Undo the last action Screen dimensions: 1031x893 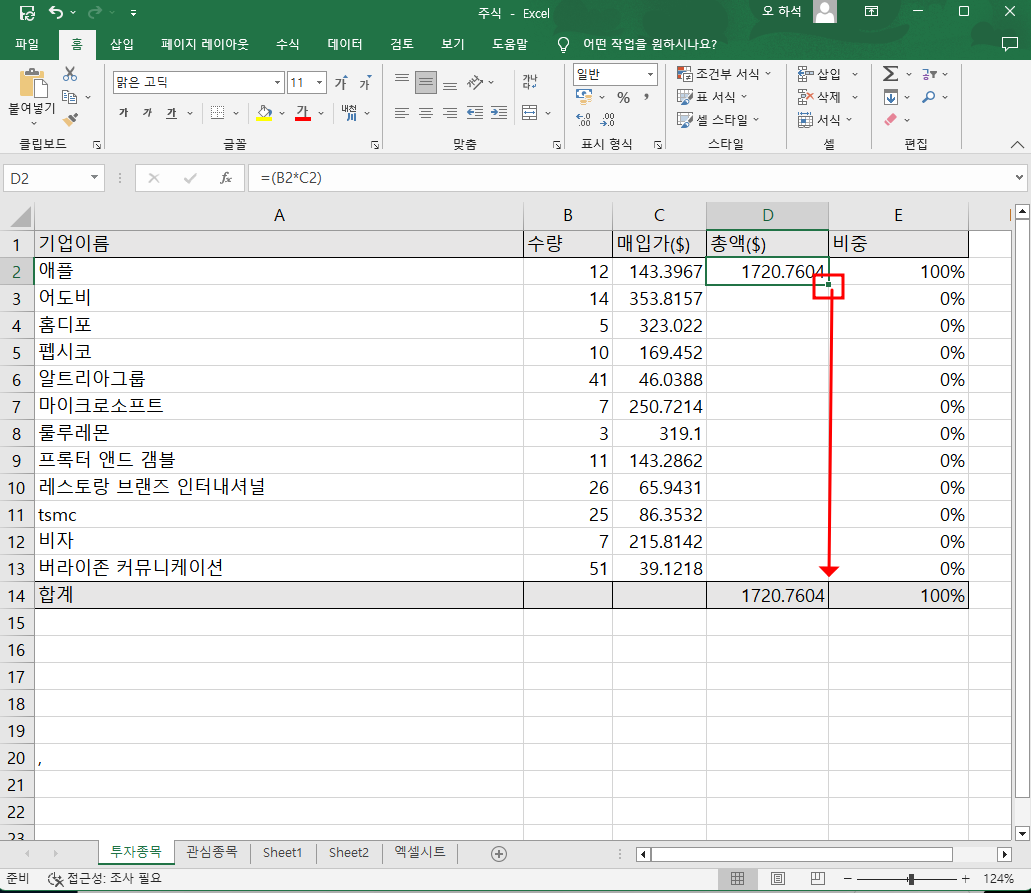coord(56,12)
